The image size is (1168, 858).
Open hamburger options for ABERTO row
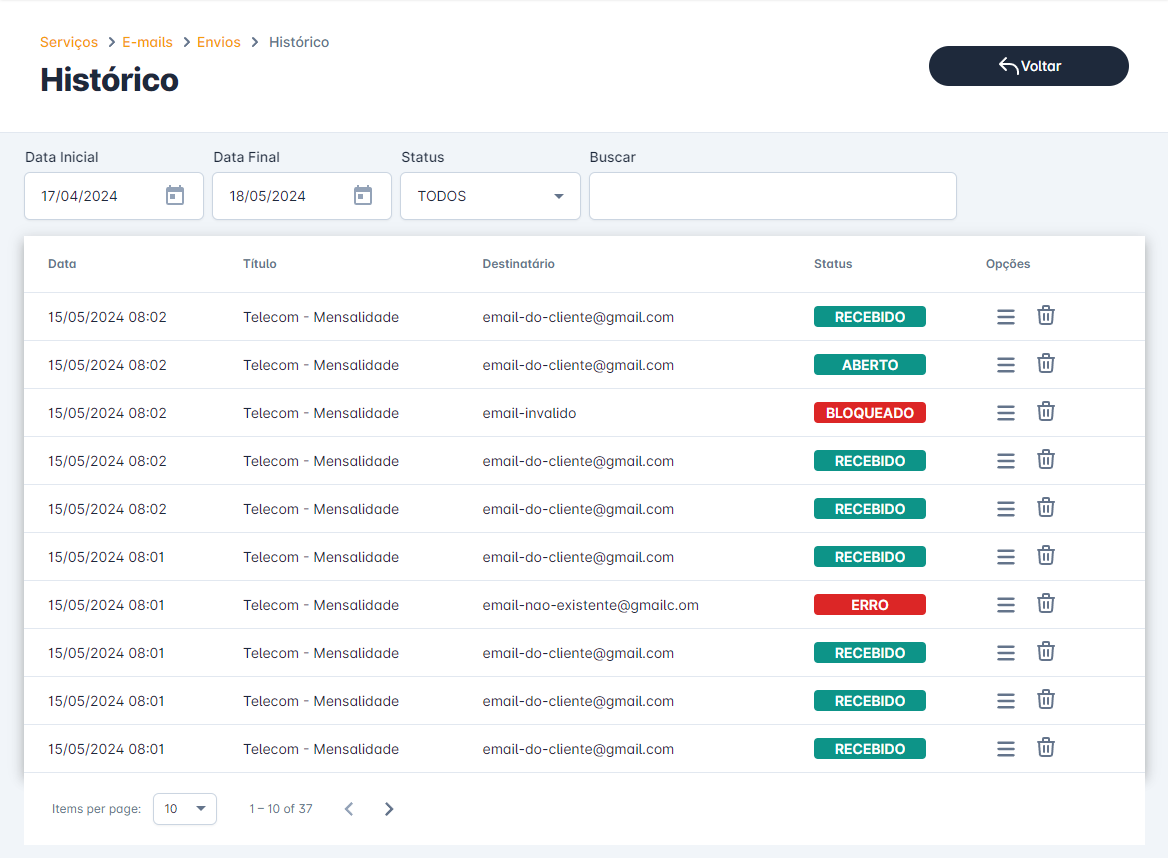[x=1005, y=365]
